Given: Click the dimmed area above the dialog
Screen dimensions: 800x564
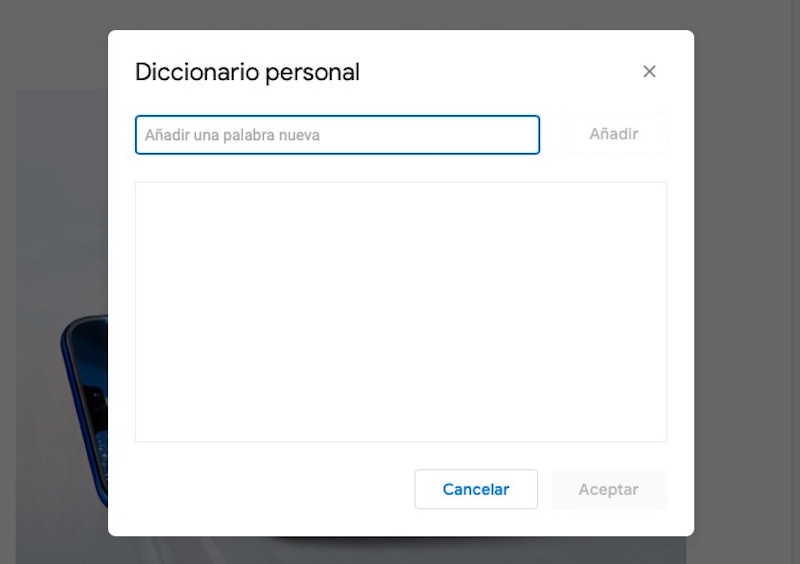Looking at the screenshot, I should click(400, 14).
